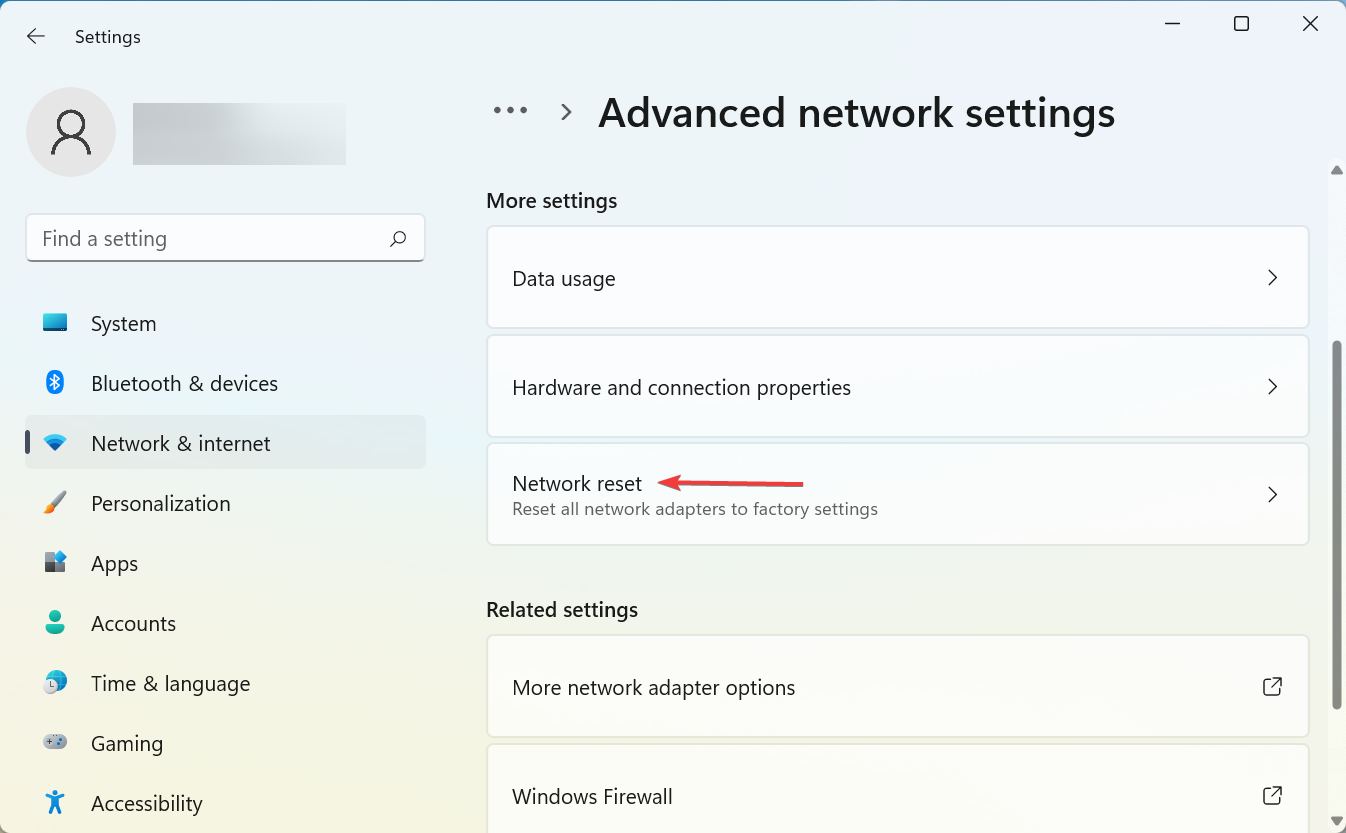Click the back arrow in Settings header
The height and width of the screenshot is (833, 1346).
(36, 37)
